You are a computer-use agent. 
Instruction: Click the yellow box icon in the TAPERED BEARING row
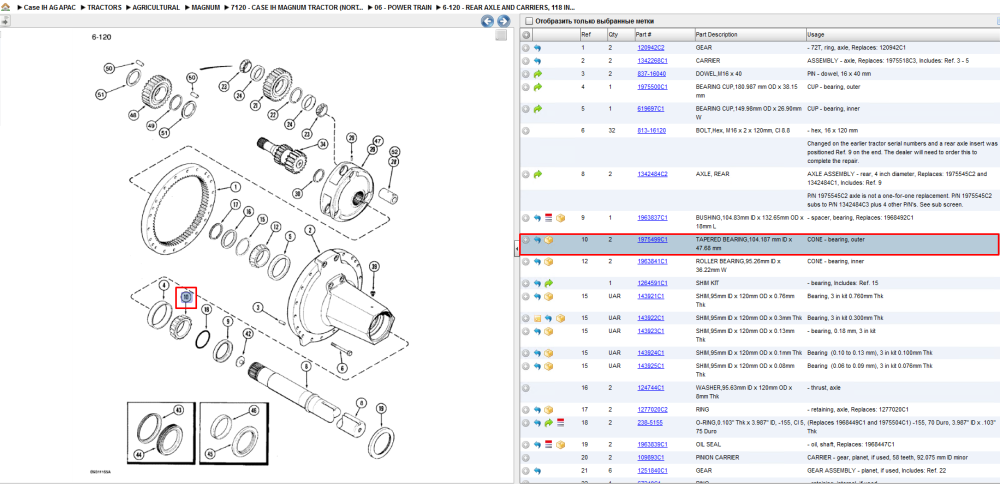tap(548, 240)
